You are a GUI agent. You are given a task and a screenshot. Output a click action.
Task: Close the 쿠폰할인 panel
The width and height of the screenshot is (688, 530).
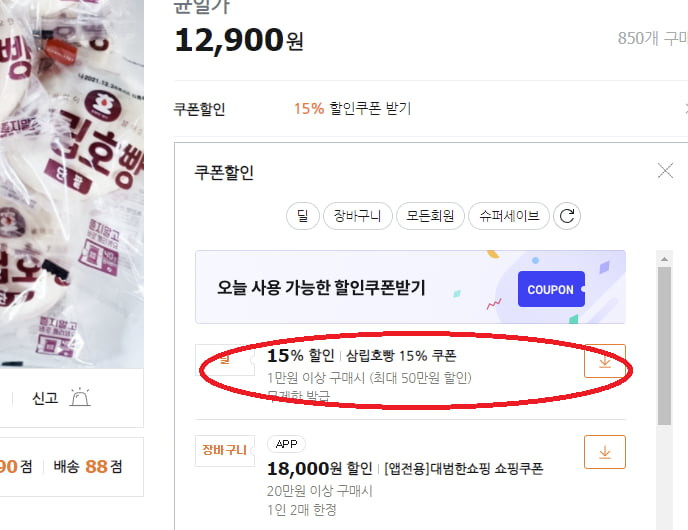(665, 171)
